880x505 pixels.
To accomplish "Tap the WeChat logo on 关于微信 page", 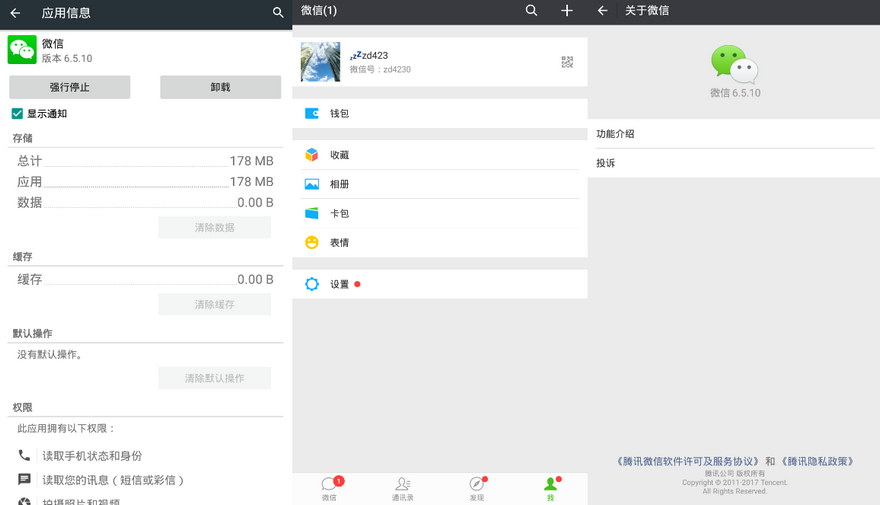I will point(735,64).
